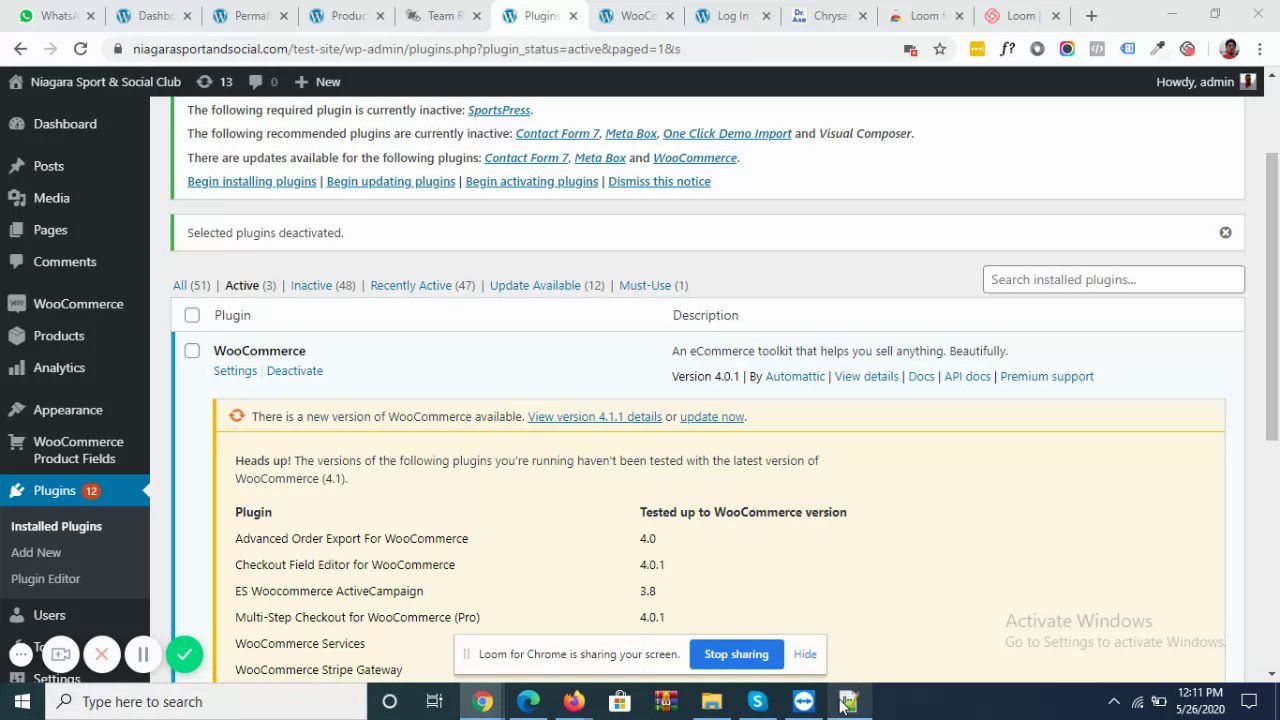
Task: Open Windows notification center
Action: pyautogui.click(x=1249, y=701)
